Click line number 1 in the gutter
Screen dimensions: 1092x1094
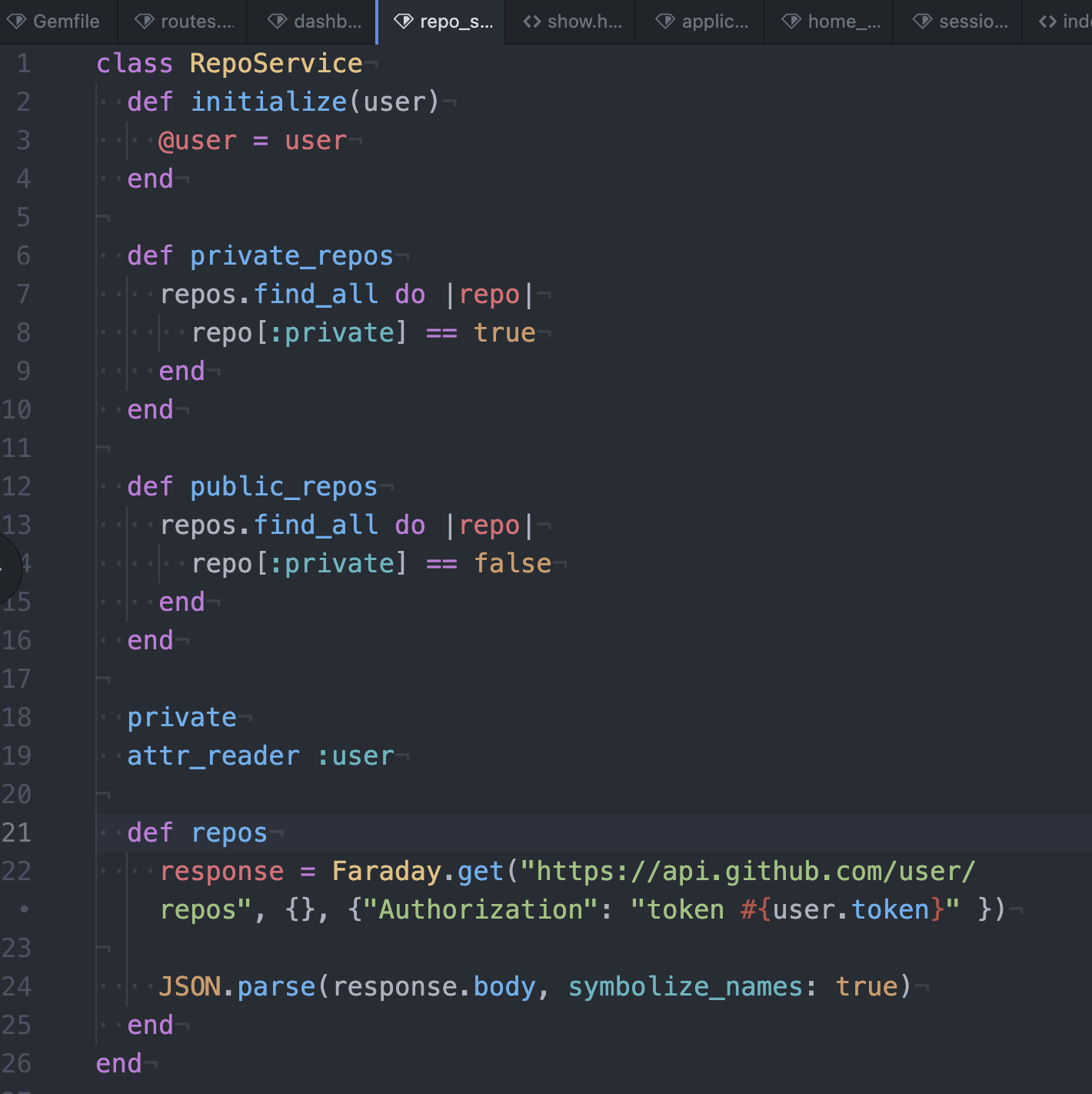[24, 63]
